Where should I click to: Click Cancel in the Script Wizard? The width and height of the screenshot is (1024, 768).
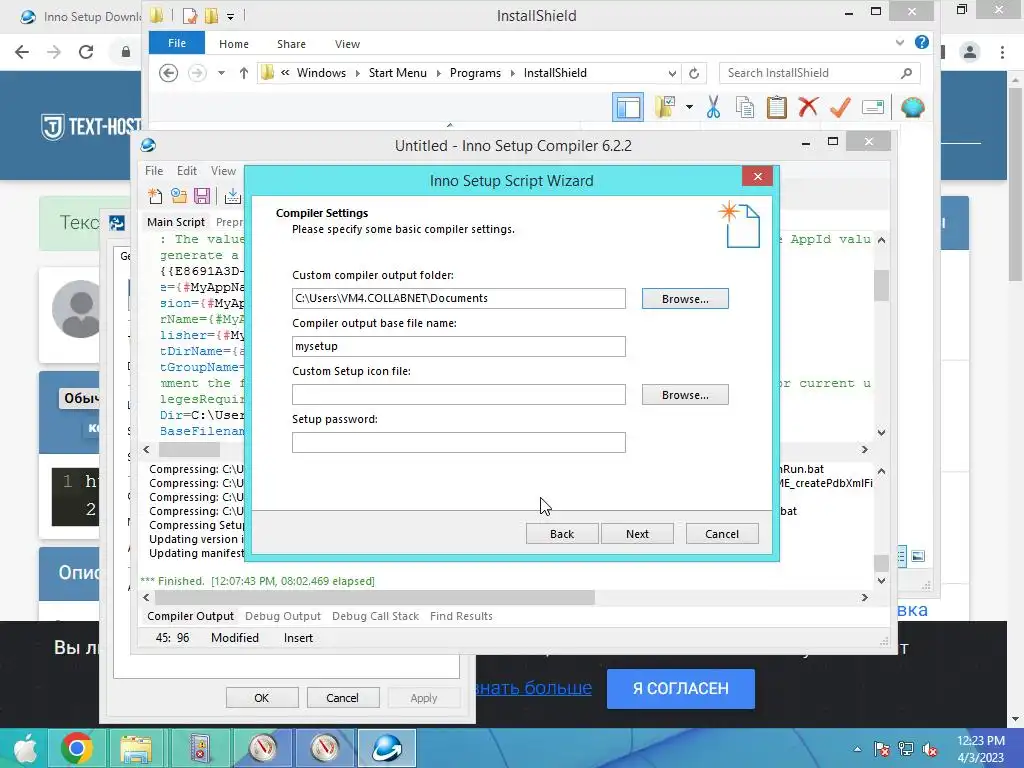722,534
